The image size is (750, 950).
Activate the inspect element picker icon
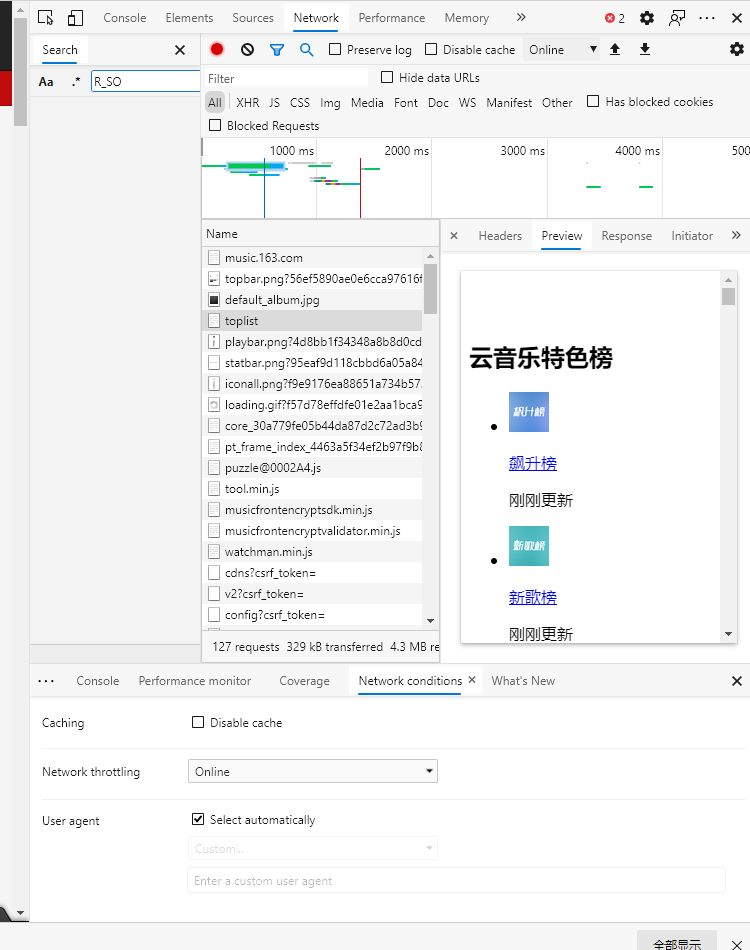point(45,18)
